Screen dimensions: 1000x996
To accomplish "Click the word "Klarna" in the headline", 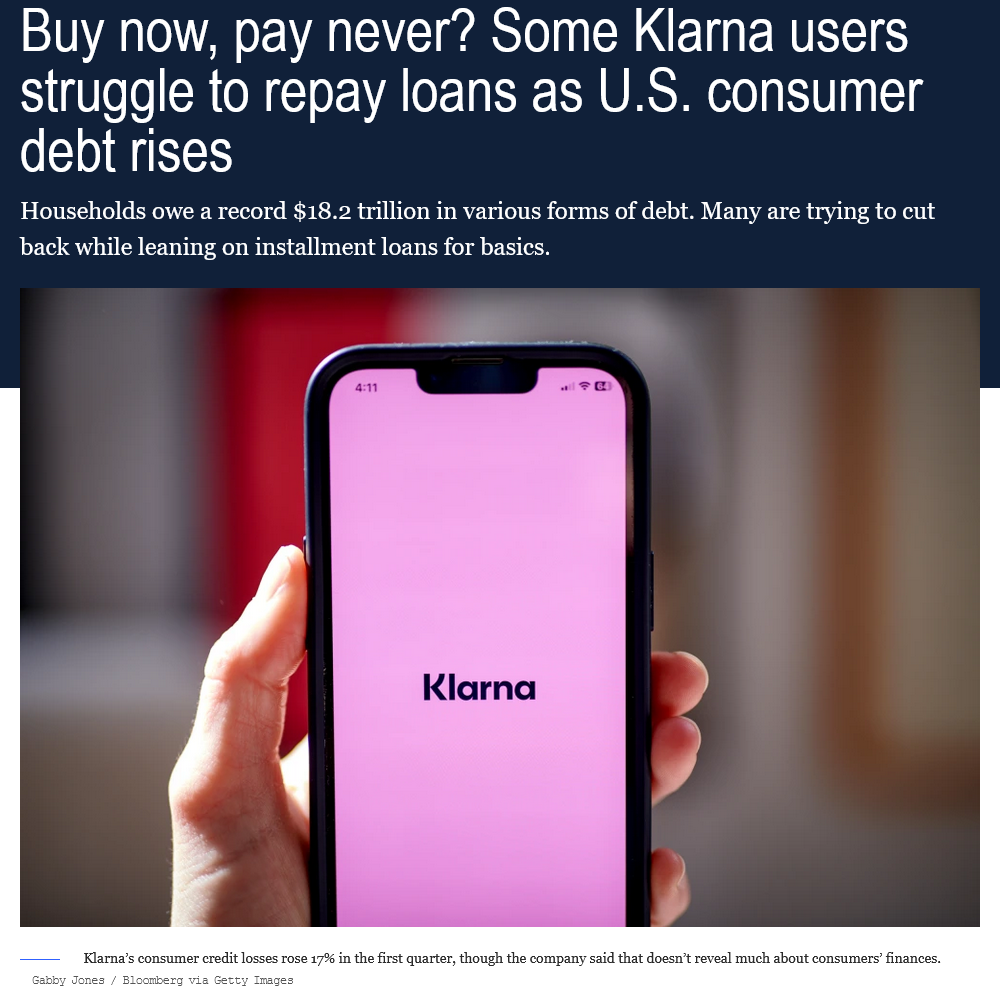I will [703, 32].
